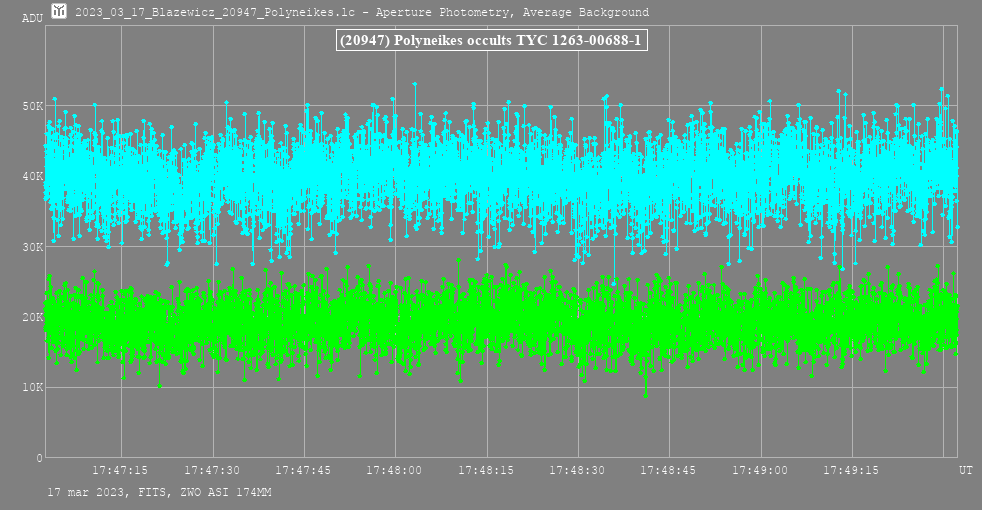
Task: Click the 17:48:45 time label
Action: point(668,470)
